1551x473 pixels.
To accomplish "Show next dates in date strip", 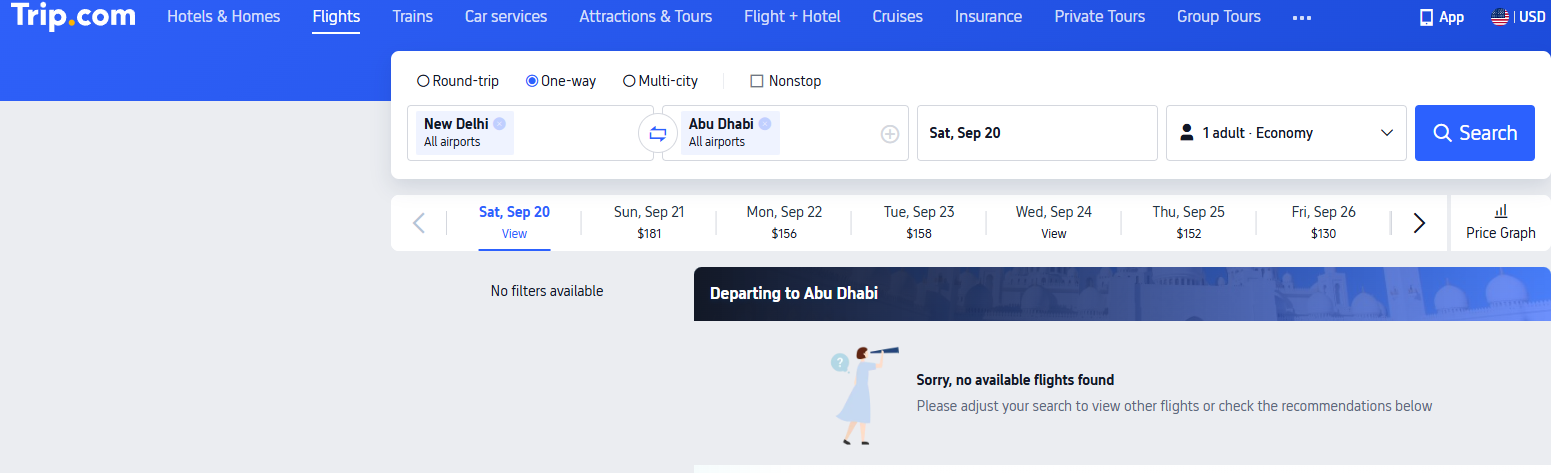I will (1419, 223).
